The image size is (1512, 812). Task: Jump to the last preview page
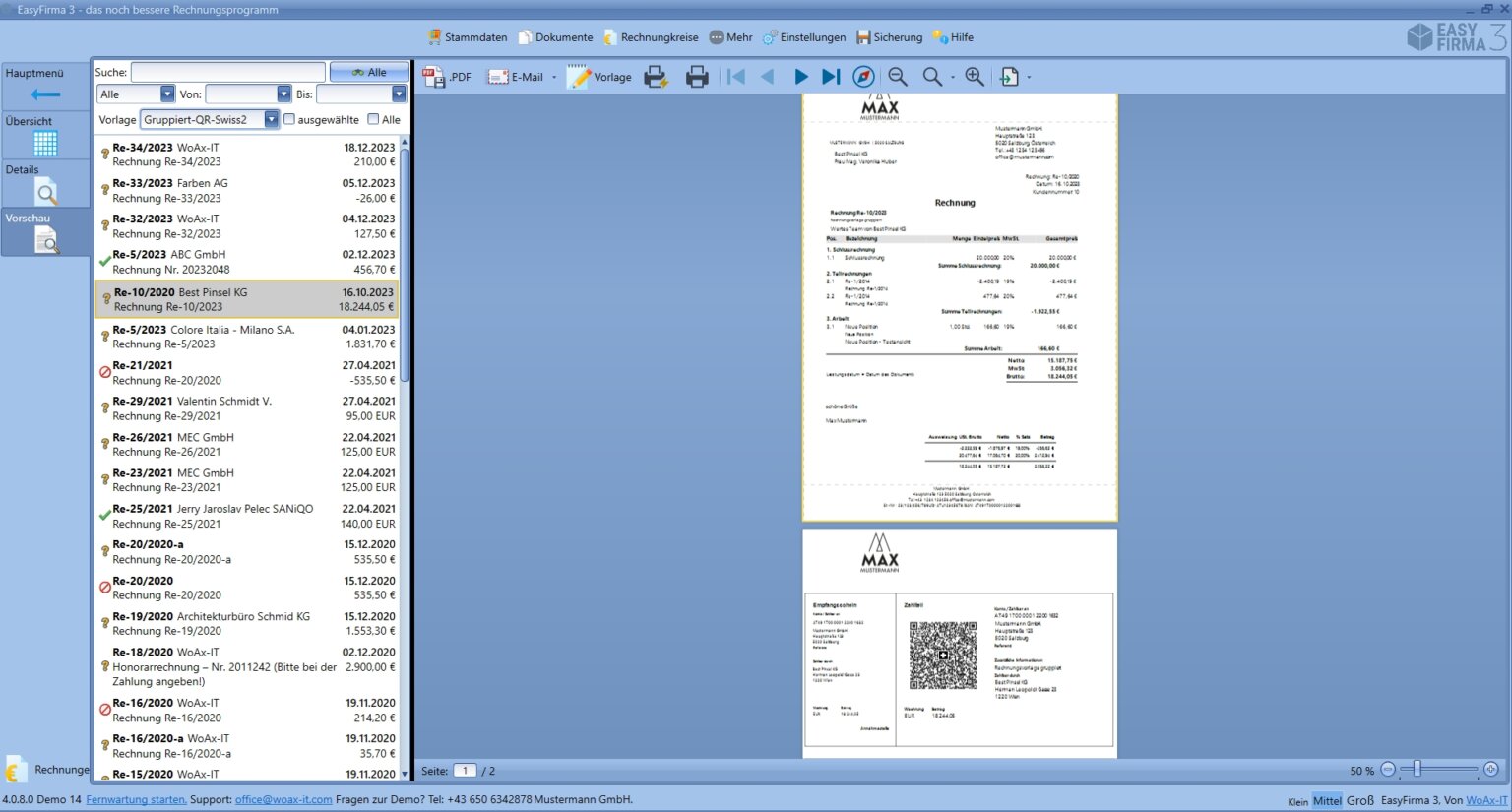pyautogui.click(x=831, y=77)
